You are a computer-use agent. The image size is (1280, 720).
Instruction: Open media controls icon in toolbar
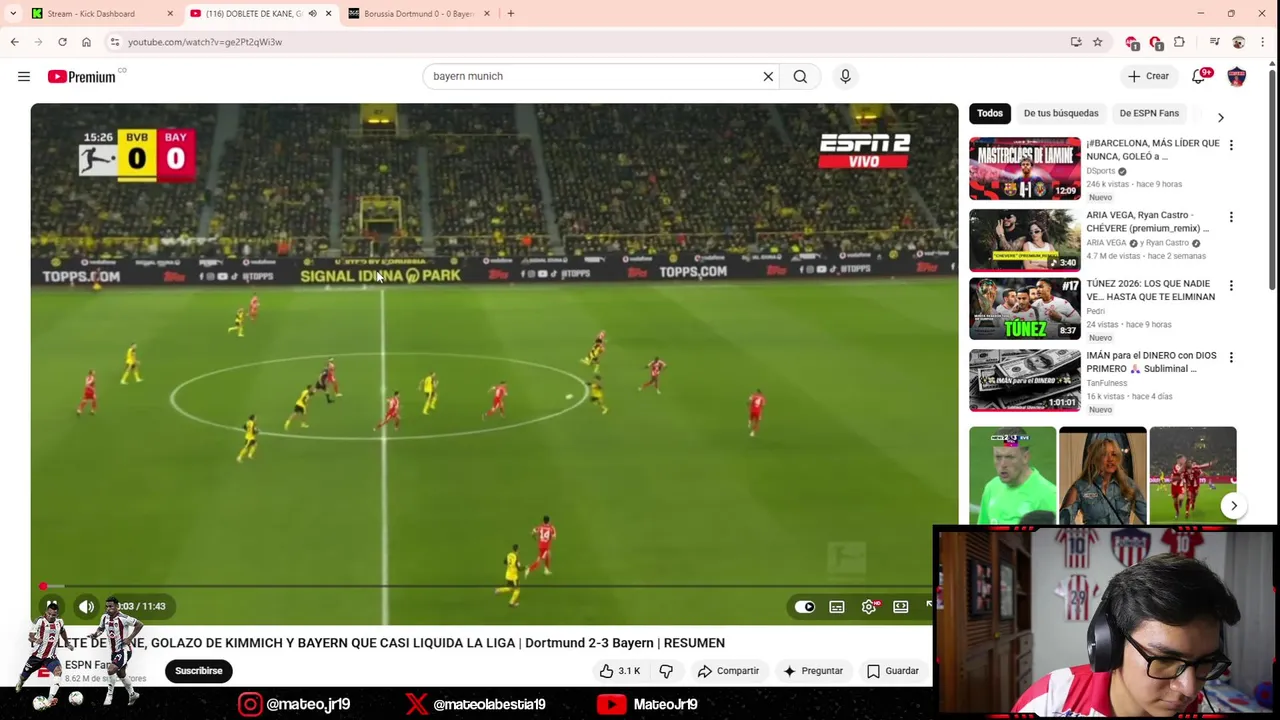(x=1214, y=42)
